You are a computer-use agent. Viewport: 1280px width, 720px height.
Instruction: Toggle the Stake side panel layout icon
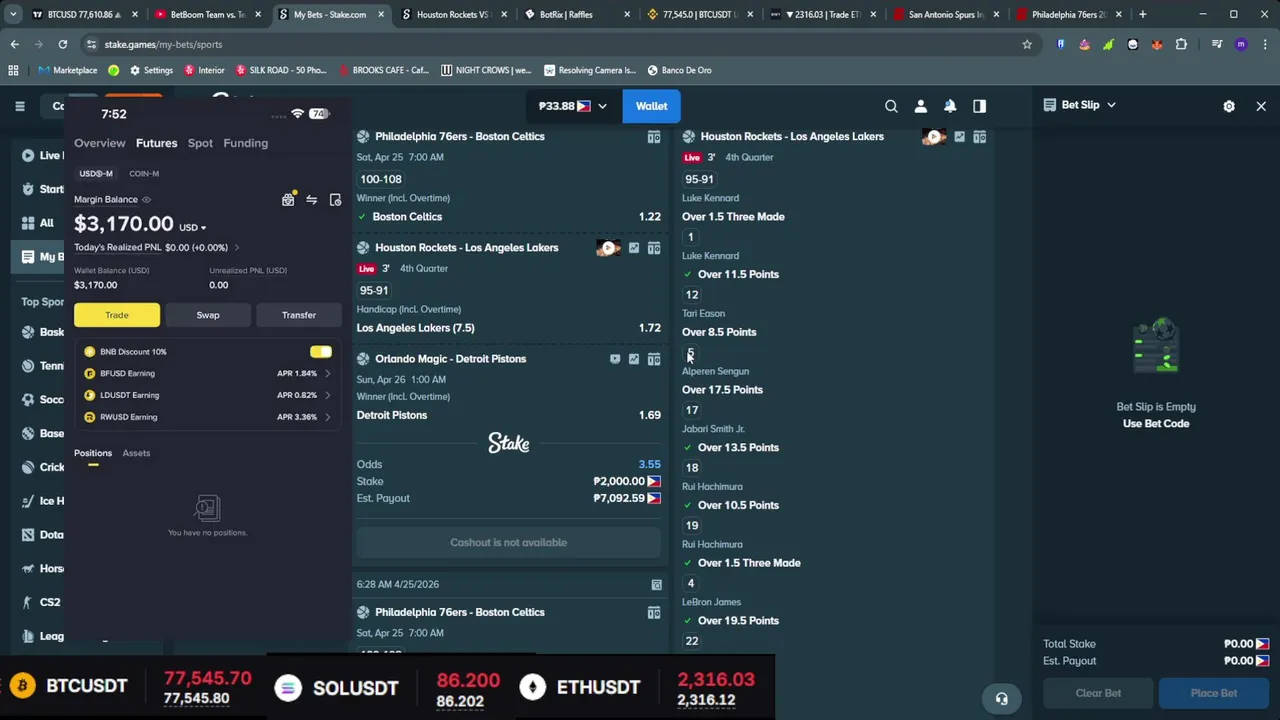coord(979,106)
